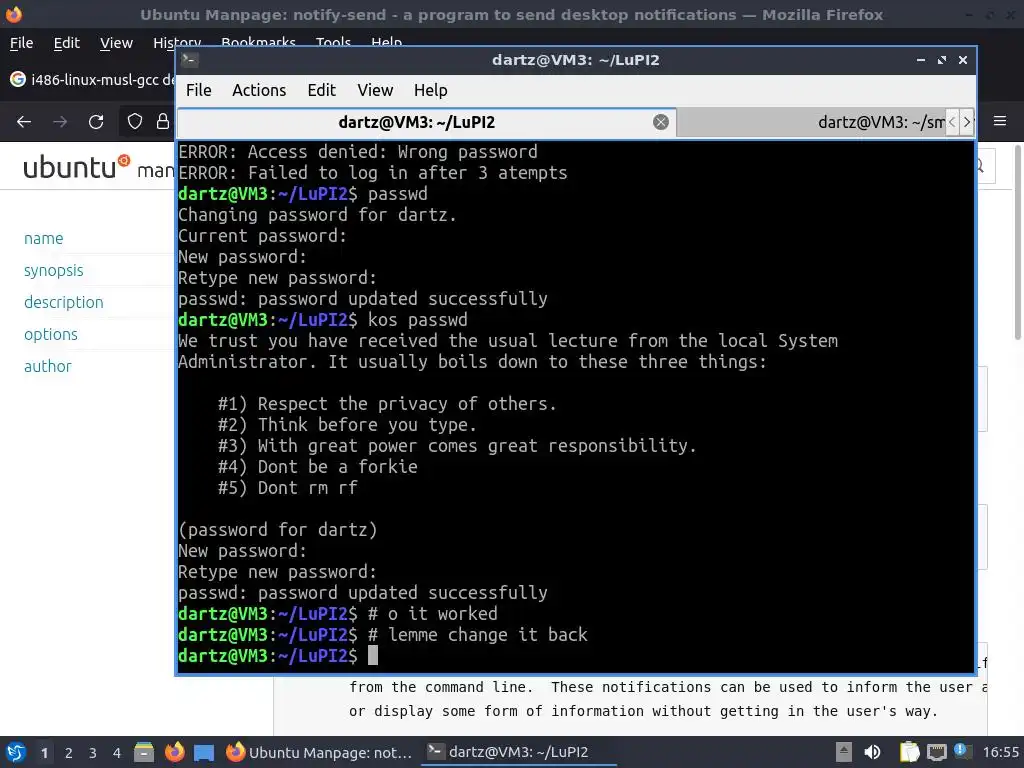Viewport: 1024px width, 768px height.
Task: Open the terminal View menu
Action: point(375,90)
